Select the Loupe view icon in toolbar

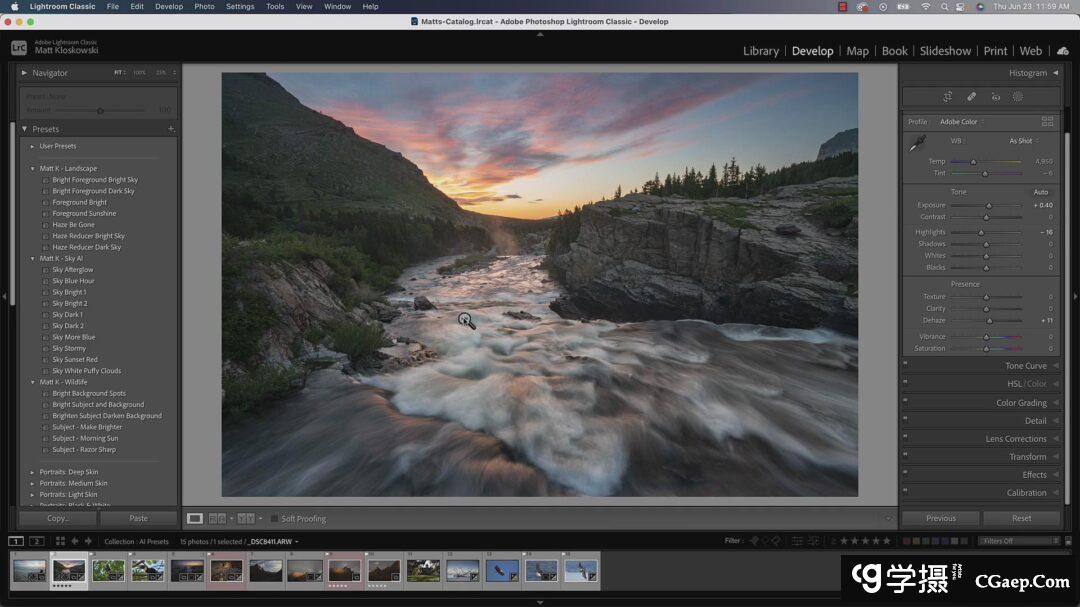195,518
